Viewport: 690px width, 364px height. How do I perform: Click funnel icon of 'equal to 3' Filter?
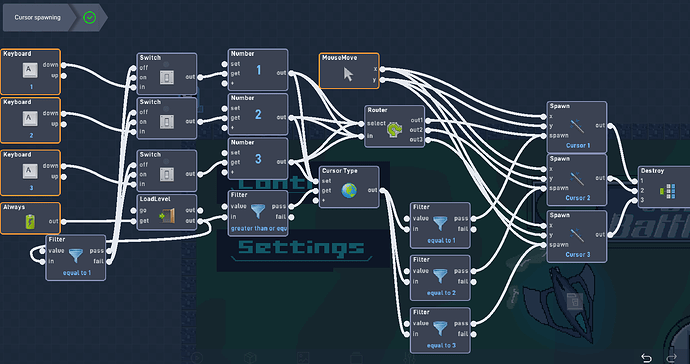coord(440,328)
